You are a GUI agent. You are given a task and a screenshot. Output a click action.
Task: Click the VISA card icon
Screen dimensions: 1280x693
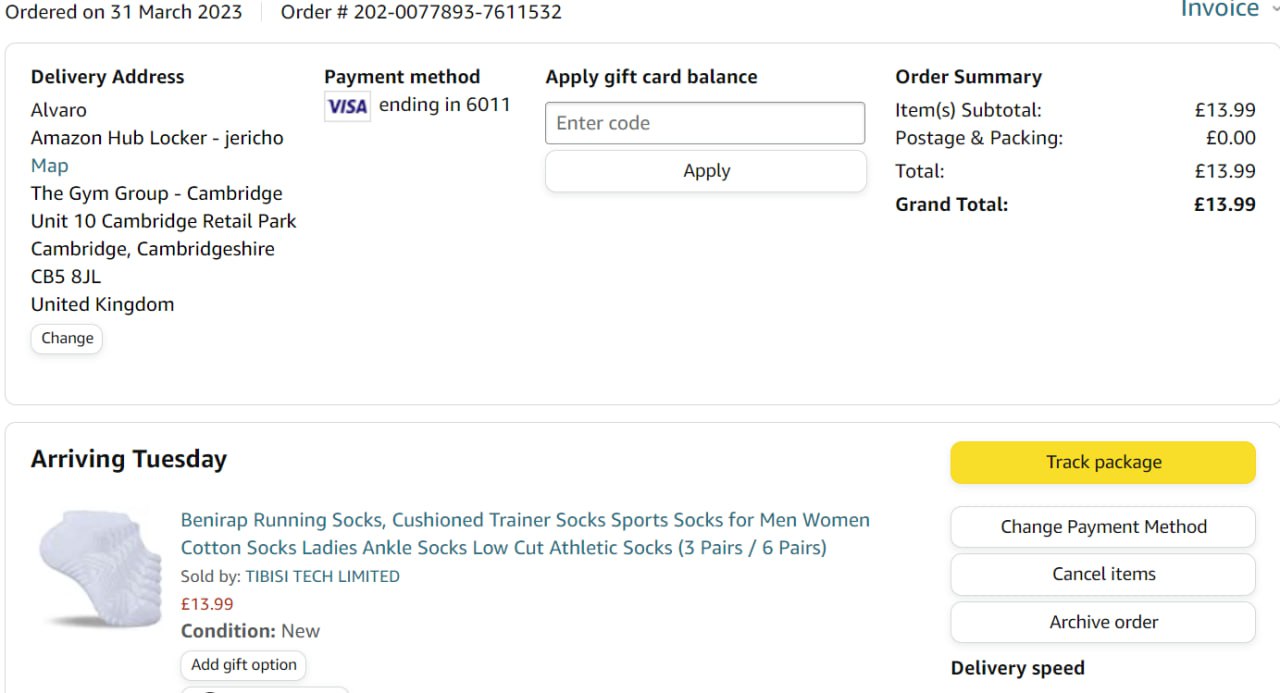click(x=347, y=106)
